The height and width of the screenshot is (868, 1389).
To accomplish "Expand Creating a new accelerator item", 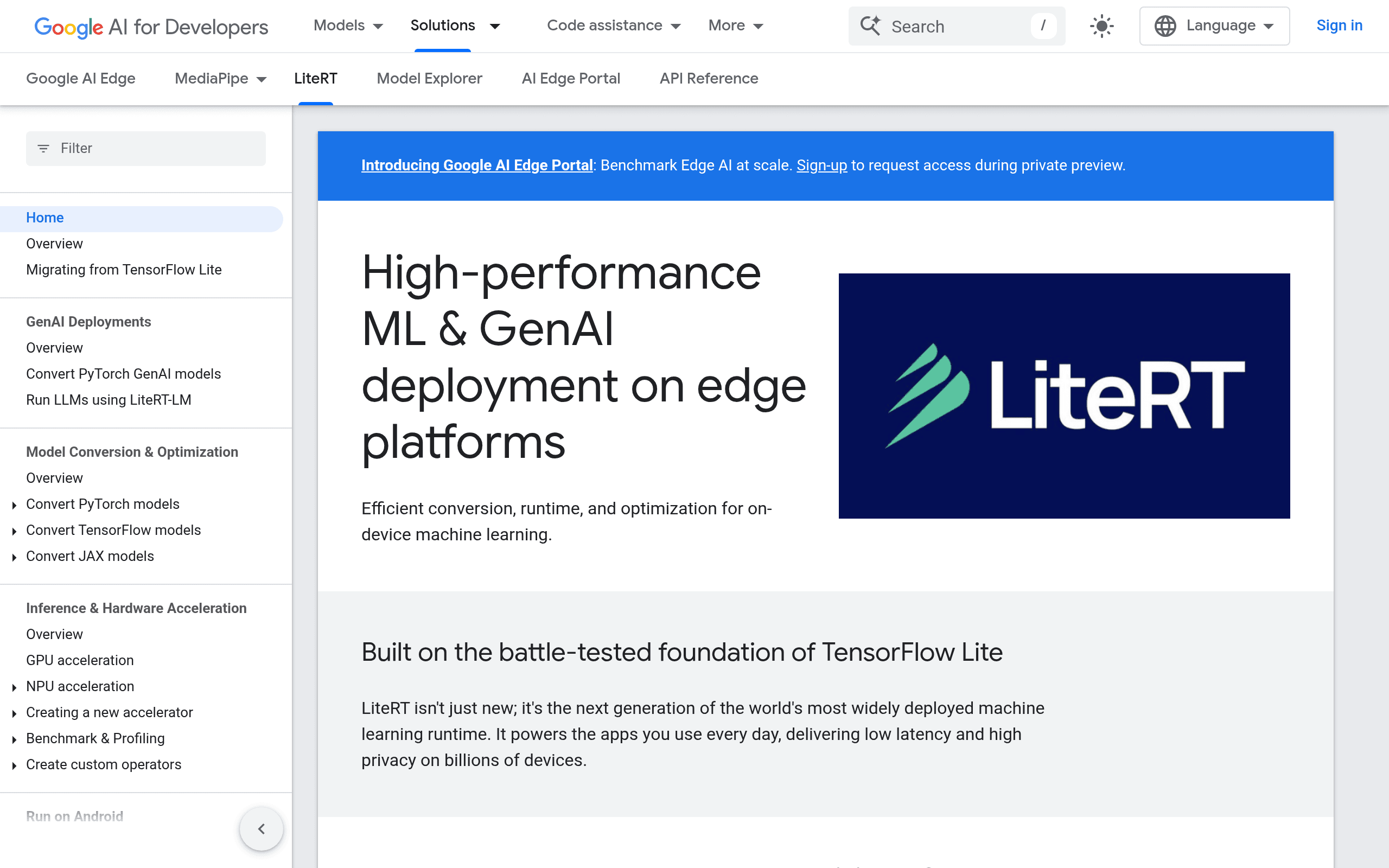I will [x=14, y=713].
